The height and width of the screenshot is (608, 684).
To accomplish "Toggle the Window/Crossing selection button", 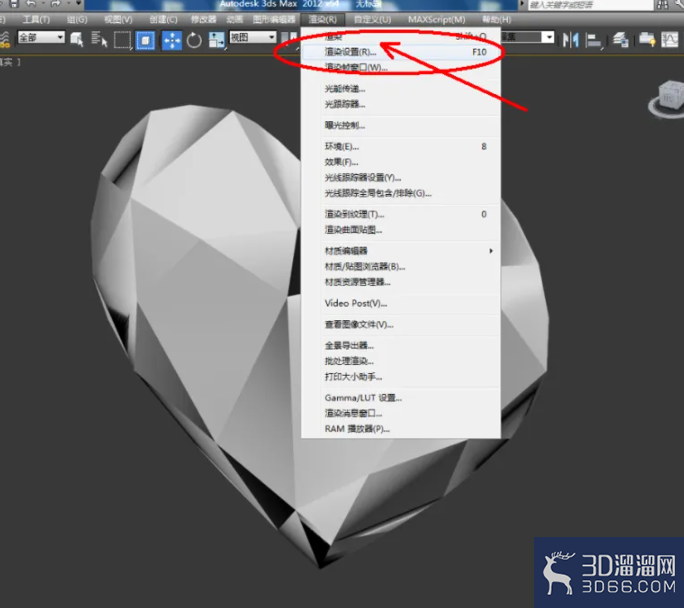I will (x=145, y=40).
